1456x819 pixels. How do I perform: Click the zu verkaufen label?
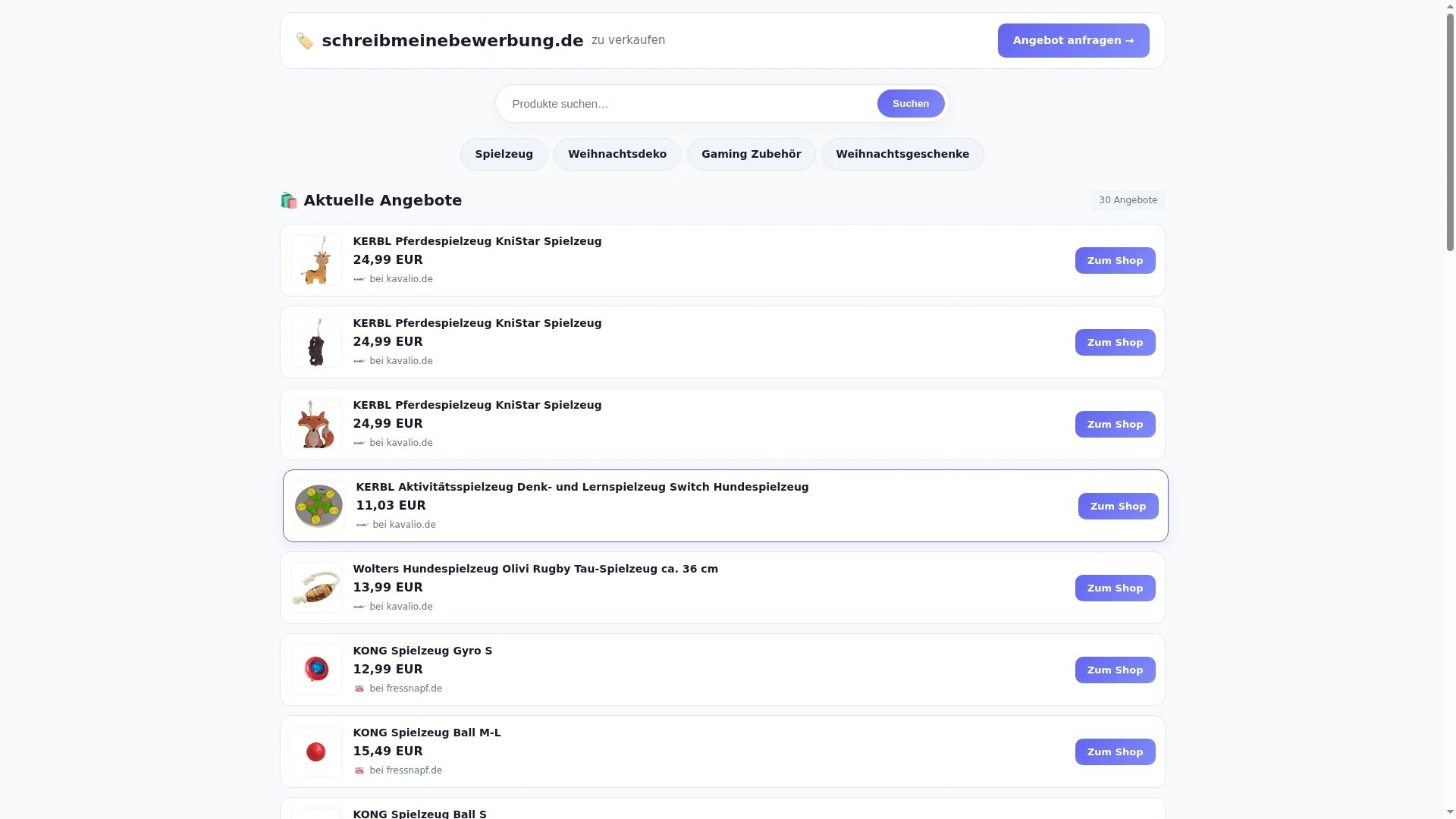[628, 40]
